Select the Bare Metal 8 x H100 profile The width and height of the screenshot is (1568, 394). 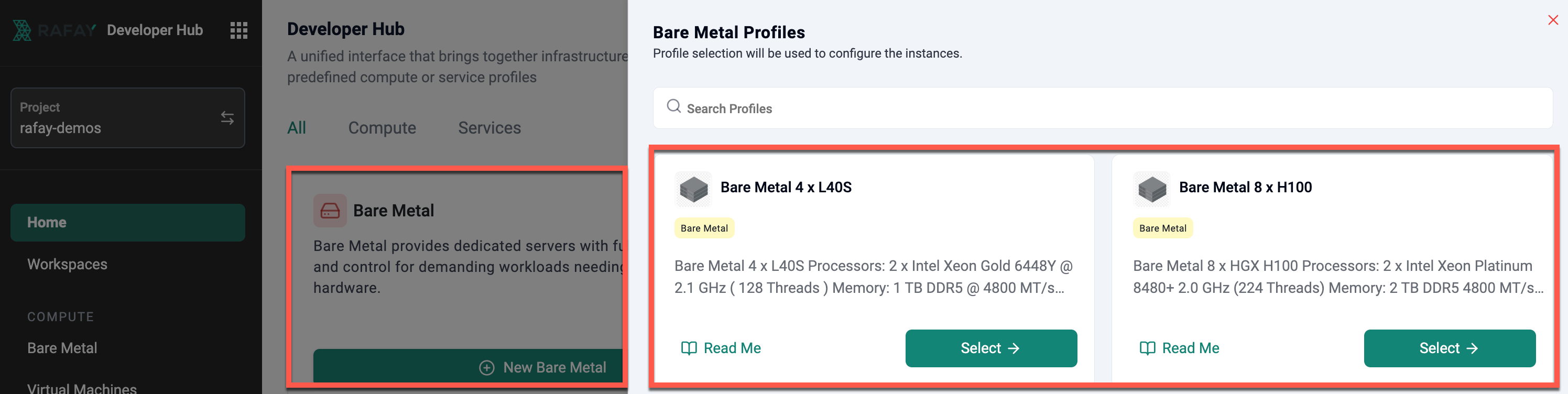pyautogui.click(x=1449, y=348)
